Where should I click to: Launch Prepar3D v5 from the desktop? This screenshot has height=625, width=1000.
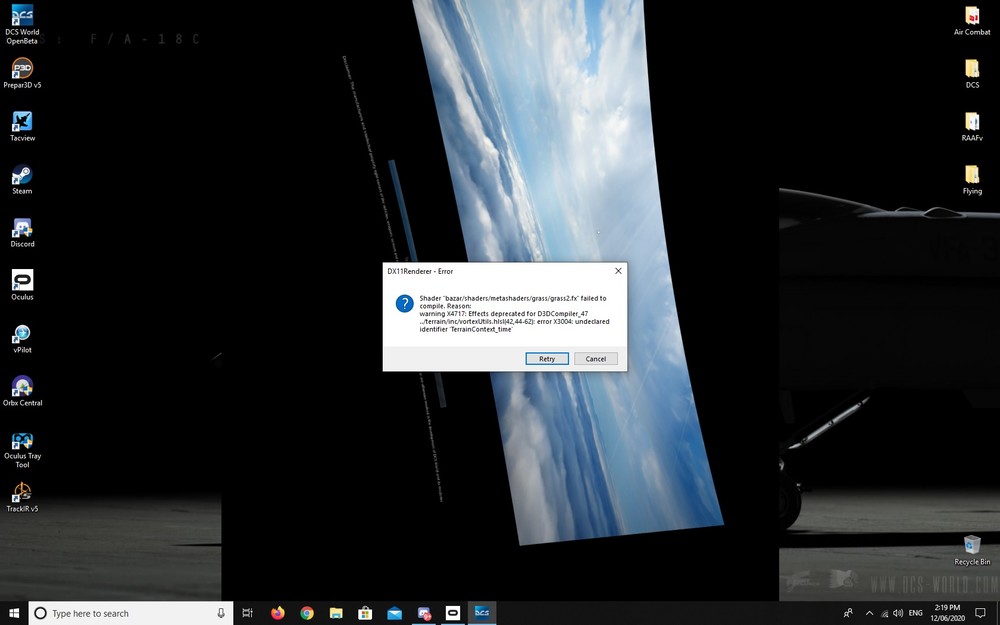click(21, 70)
